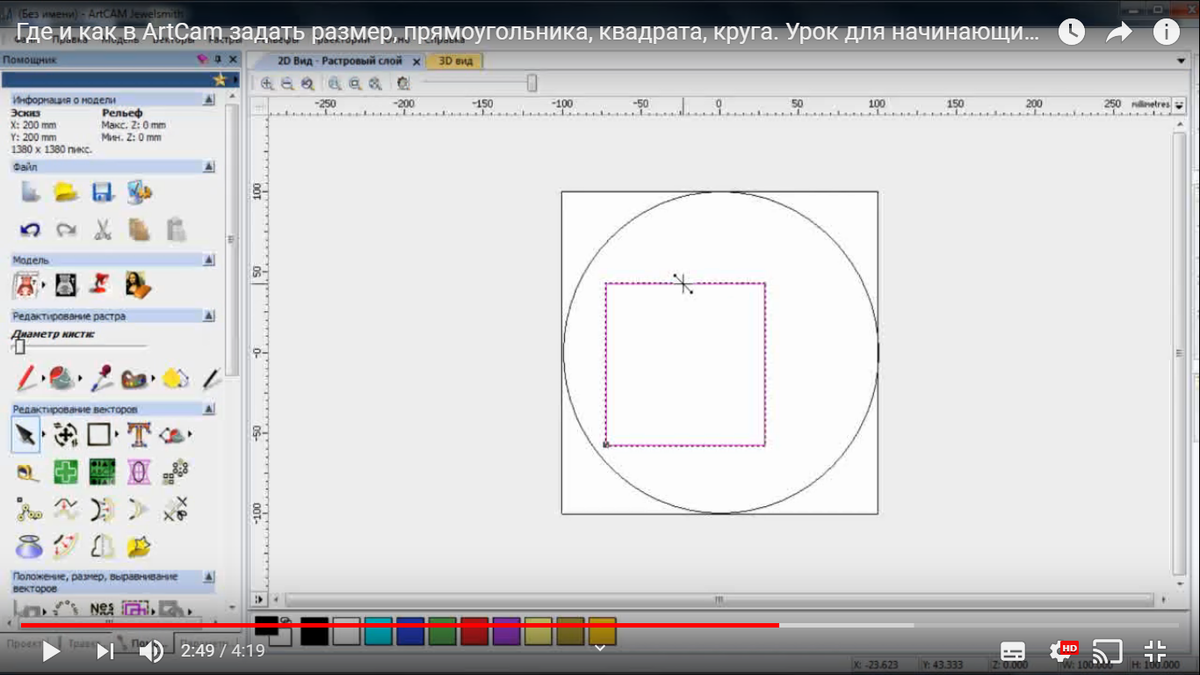Image resolution: width=1200 pixels, height=675 pixels.
Task: Play the YouTube video
Action: [50, 652]
